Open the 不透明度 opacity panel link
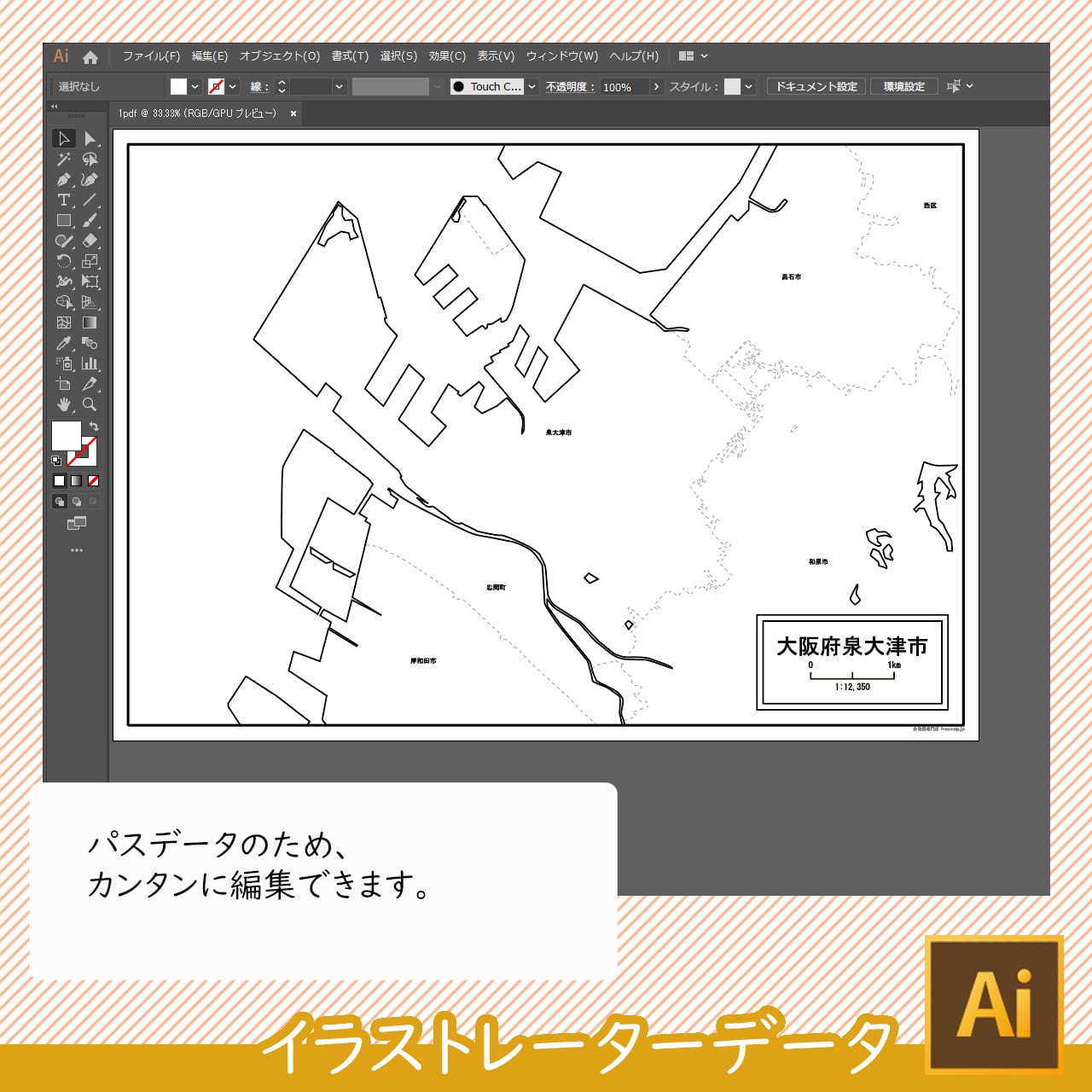Screen dimensions: 1092x1092 570,87
